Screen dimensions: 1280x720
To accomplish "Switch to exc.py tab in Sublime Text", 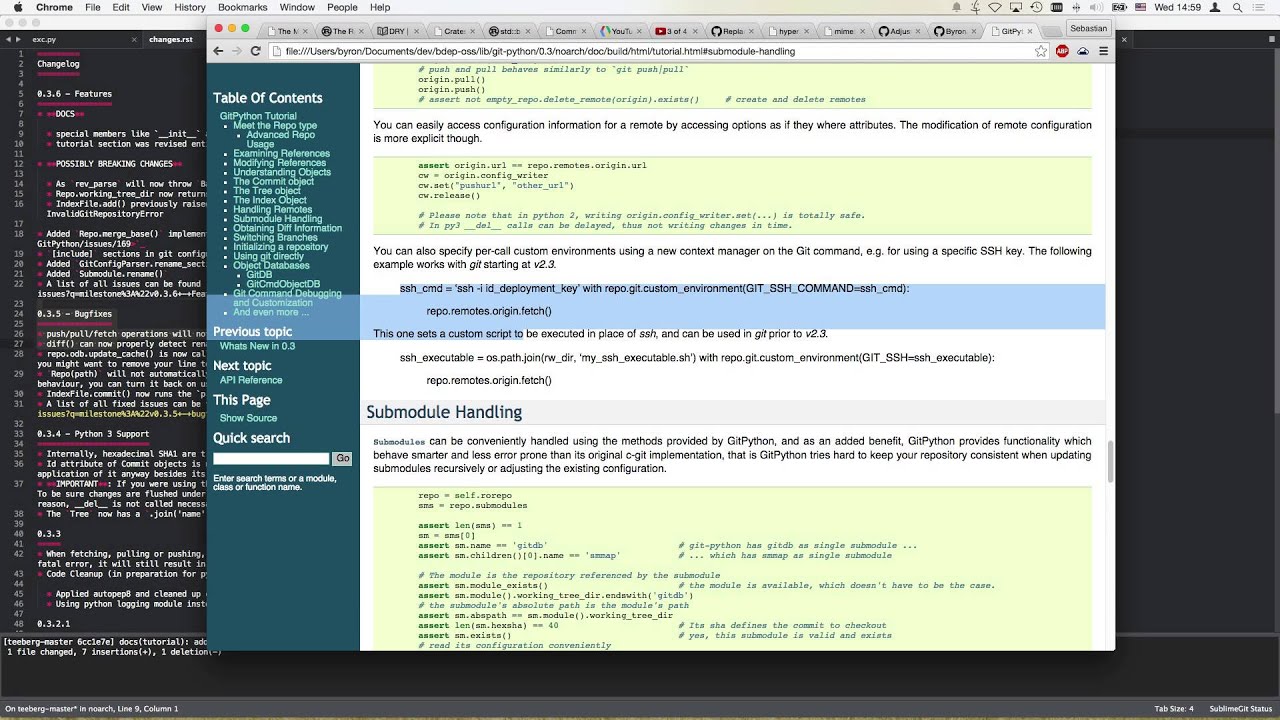I will (x=44, y=39).
